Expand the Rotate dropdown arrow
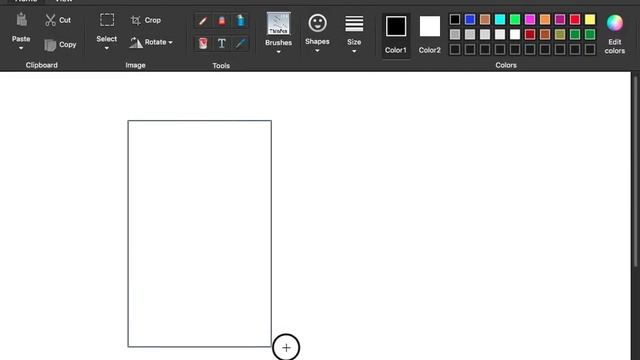Image resolution: width=640 pixels, height=360 pixels. tap(170, 42)
